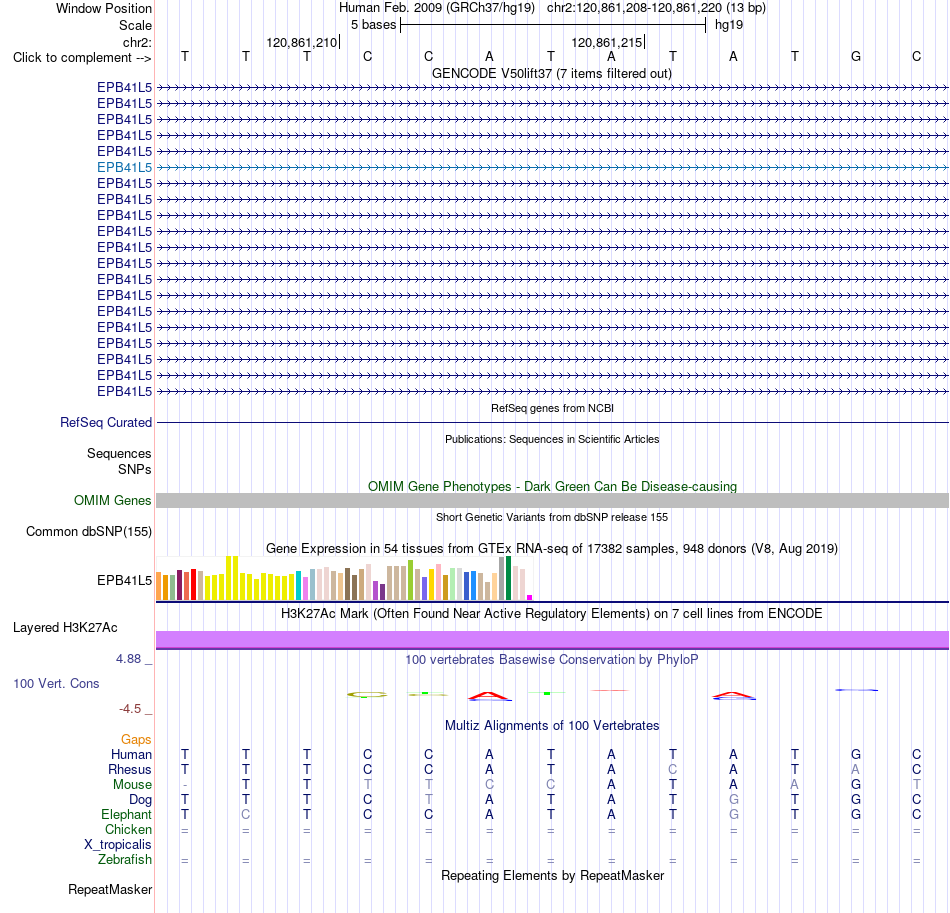
Task: Open Publications: Sequences in Scientific Articles title
Action: tap(552, 439)
